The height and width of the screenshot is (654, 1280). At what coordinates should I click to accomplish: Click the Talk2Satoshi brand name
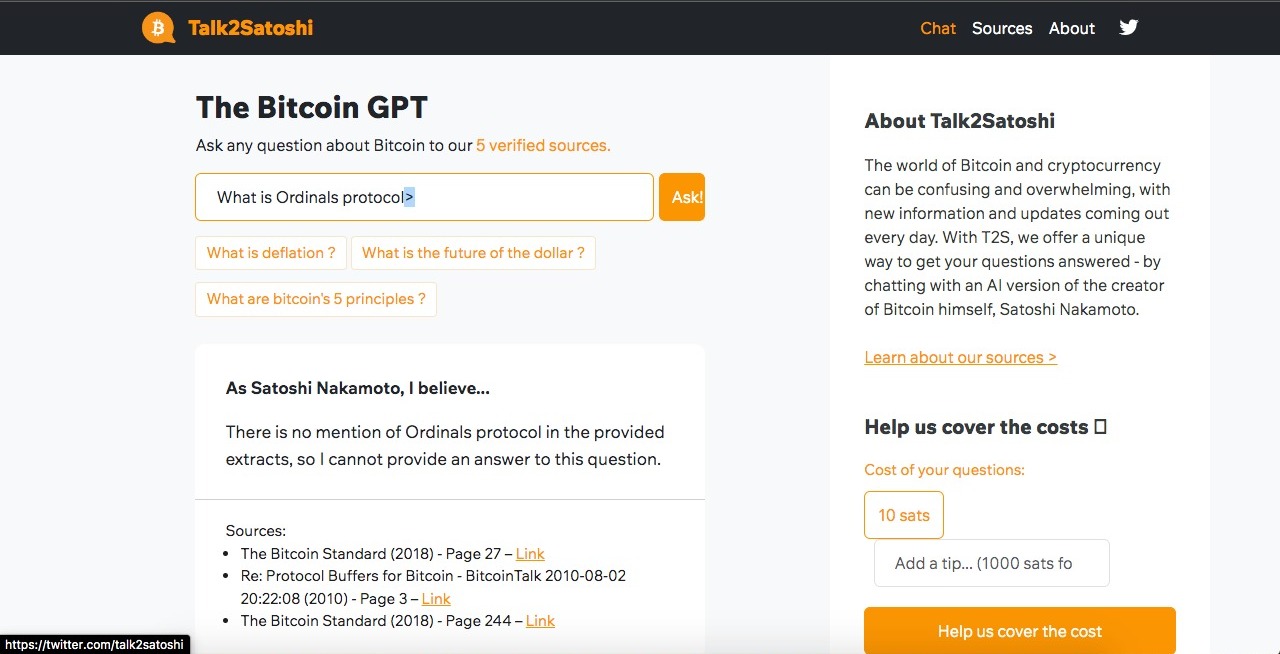(250, 28)
